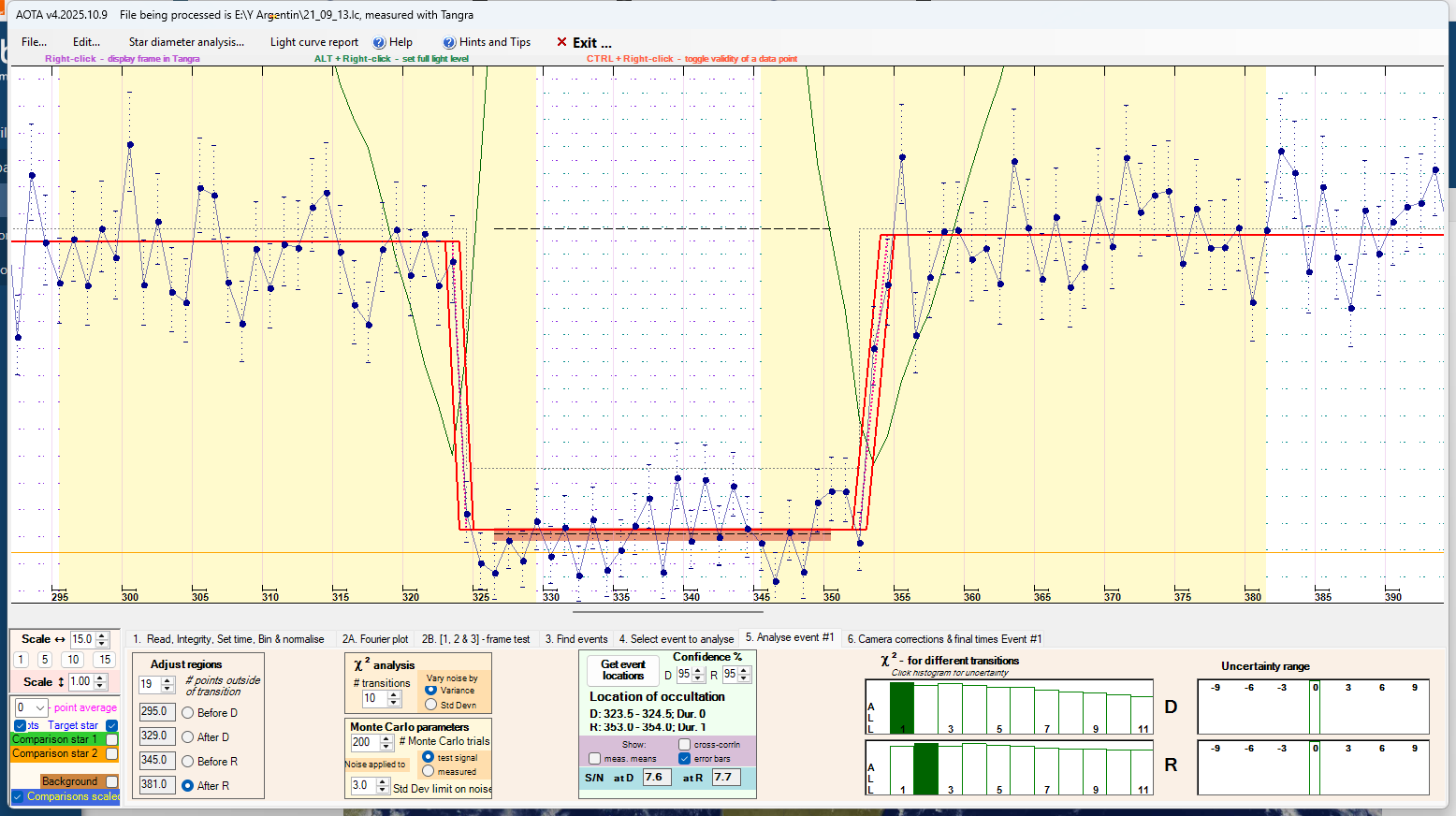
Task: Set horizontal scale preset to 10
Action: point(73,660)
